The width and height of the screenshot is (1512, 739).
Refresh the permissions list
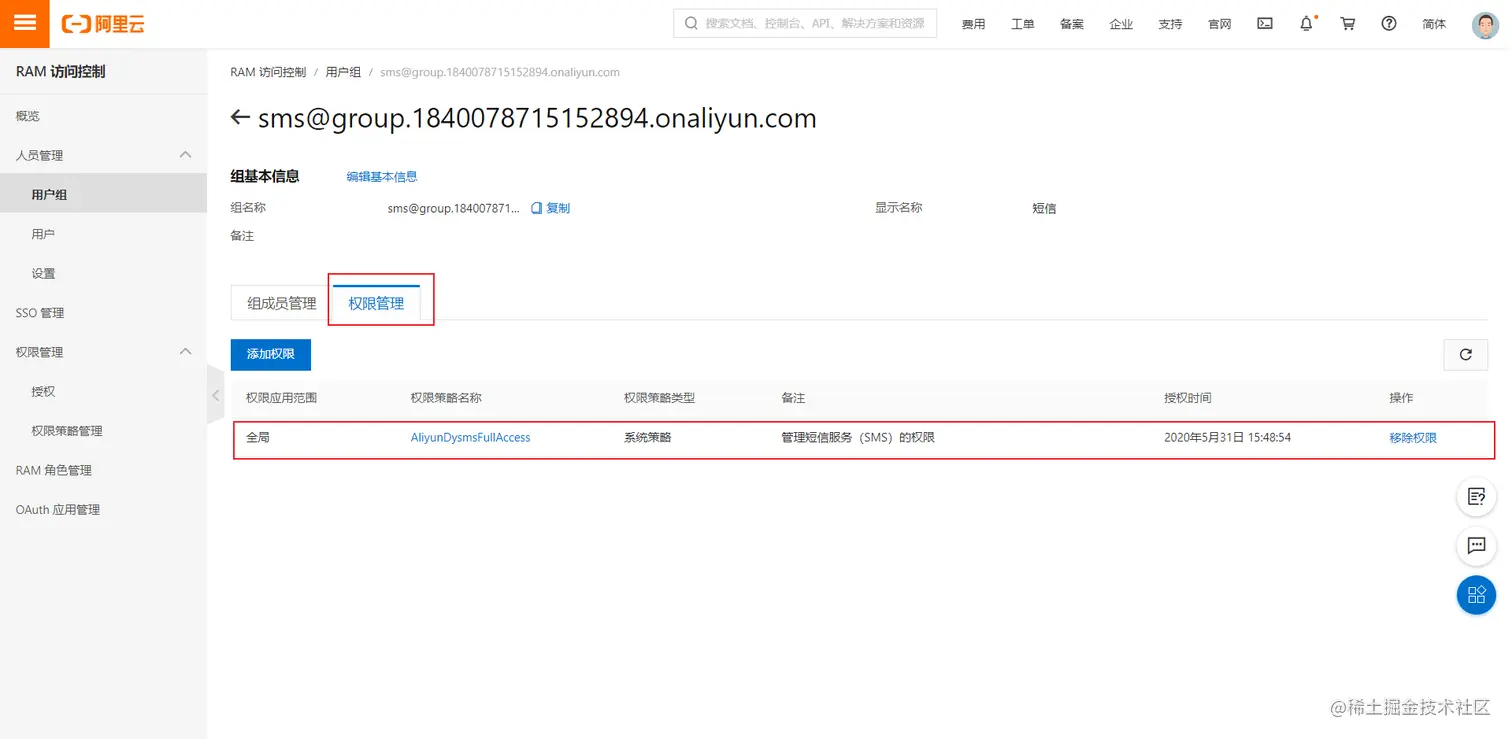pyautogui.click(x=1466, y=354)
